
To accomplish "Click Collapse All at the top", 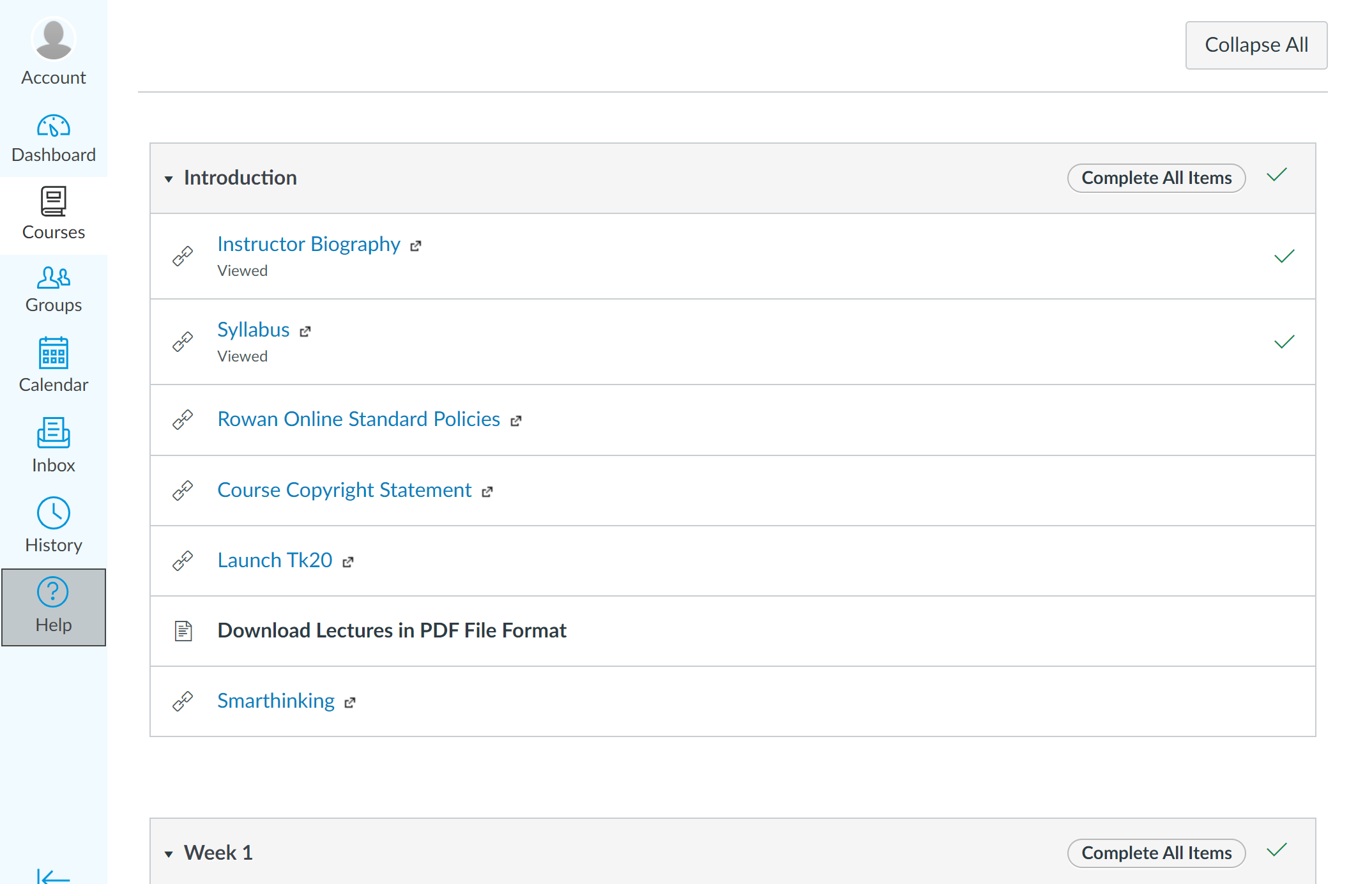I will point(1256,45).
